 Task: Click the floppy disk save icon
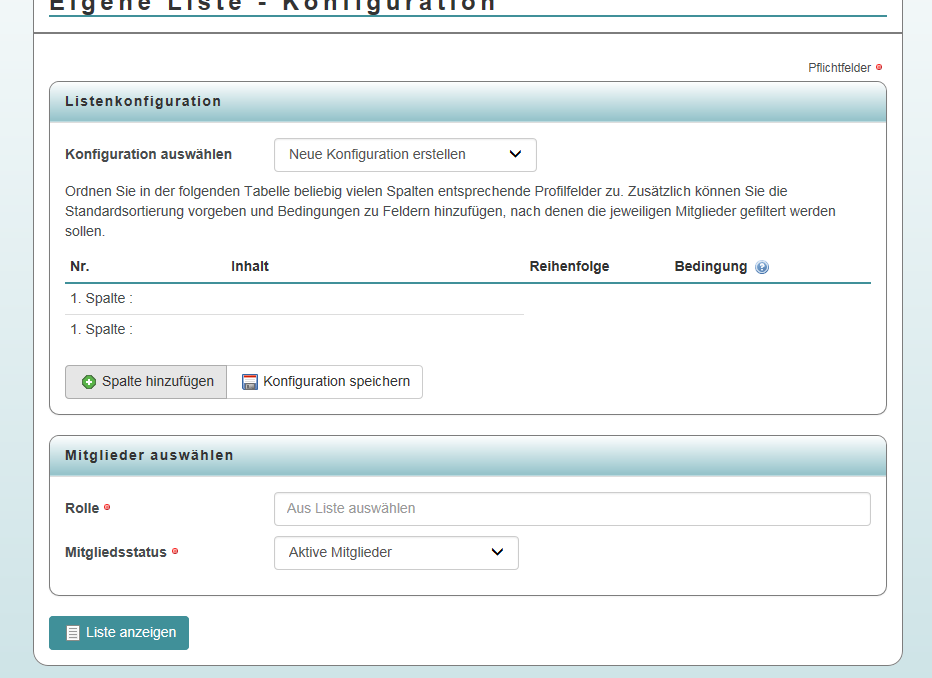250,382
